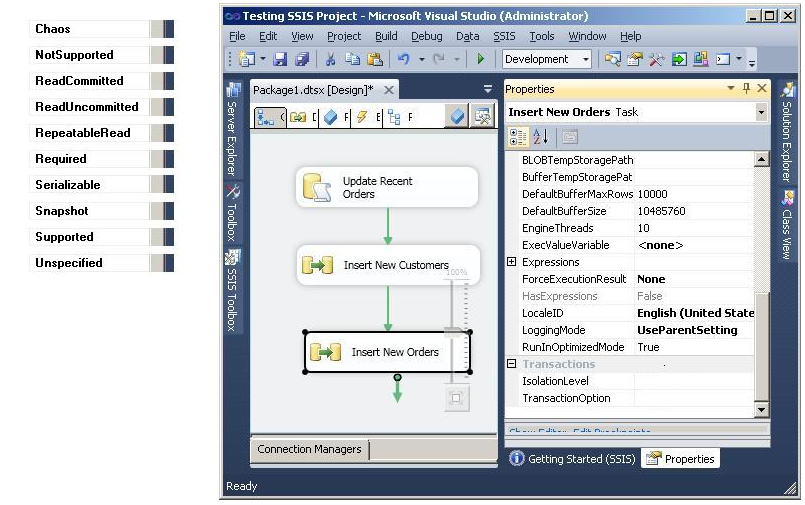
Task: Click the Connection Managers tab
Action: coord(310,449)
